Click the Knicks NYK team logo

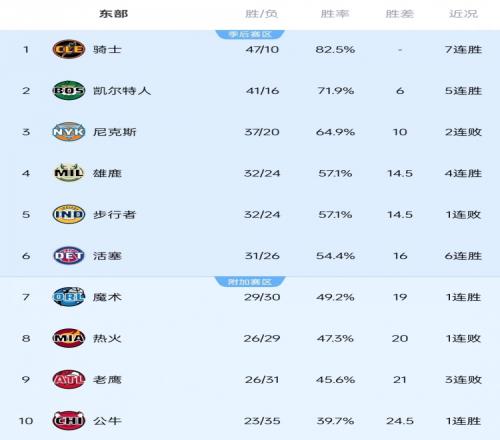[x=69, y=132]
